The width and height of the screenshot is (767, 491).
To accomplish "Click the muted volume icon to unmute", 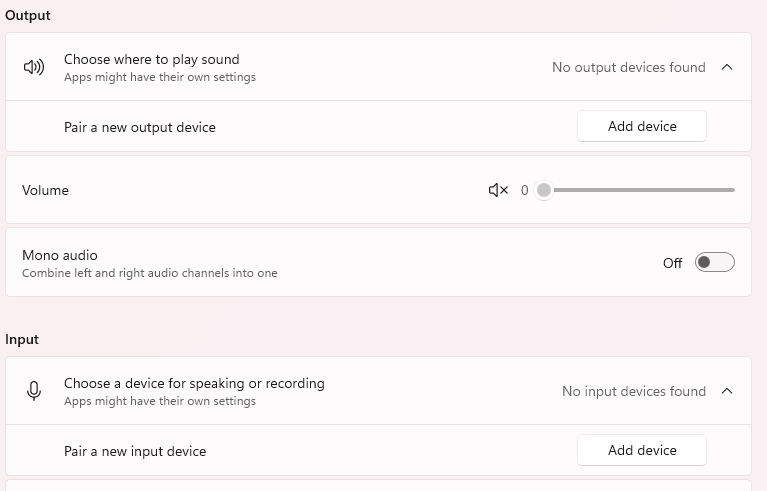I will (498, 190).
